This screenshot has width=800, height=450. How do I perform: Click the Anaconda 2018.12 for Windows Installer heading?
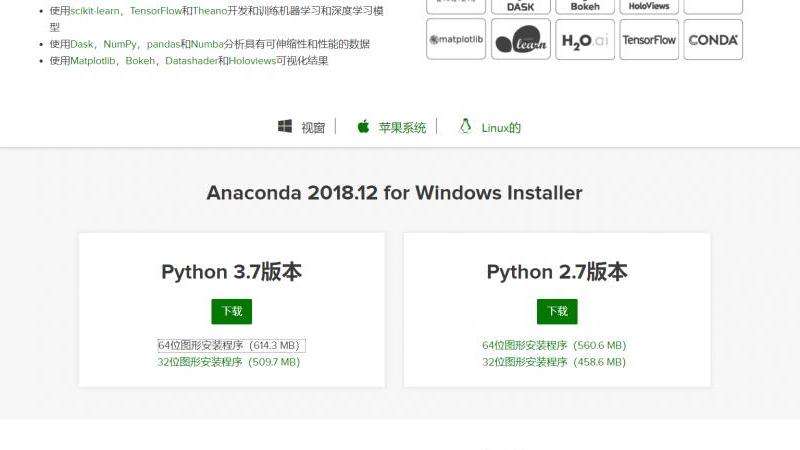(394, 193)
